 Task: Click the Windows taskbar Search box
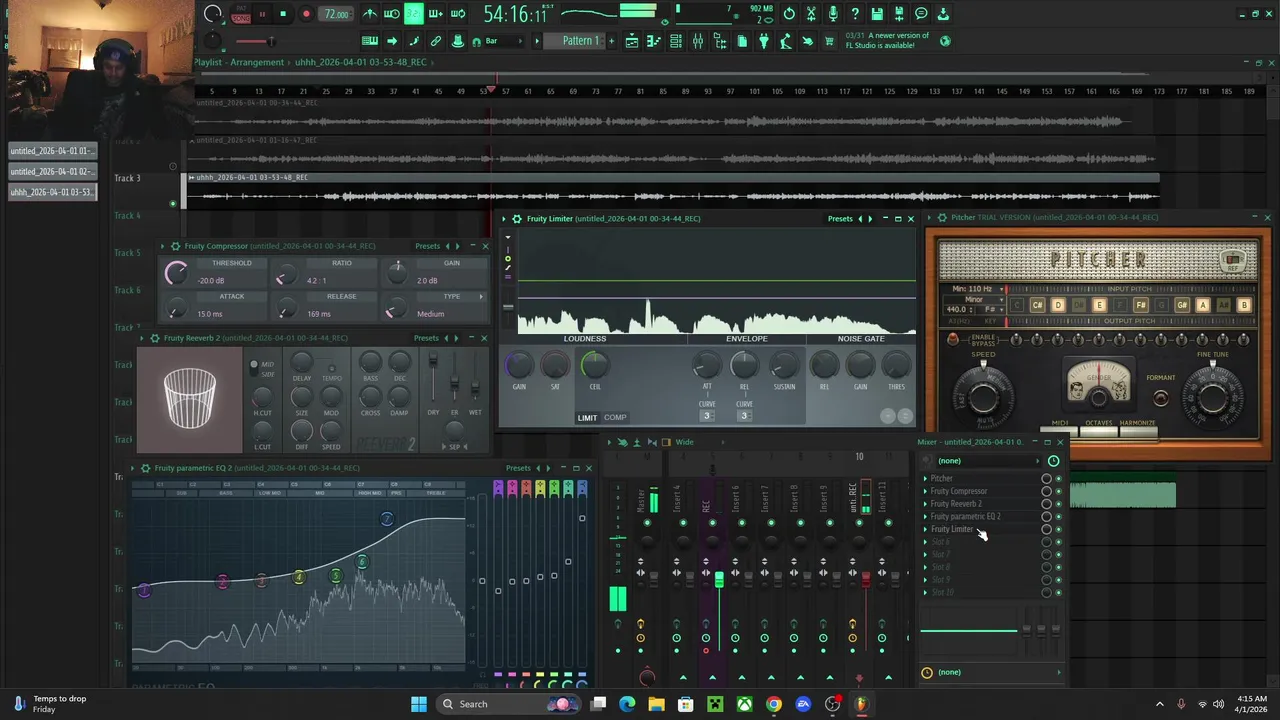tap(510, 704)
